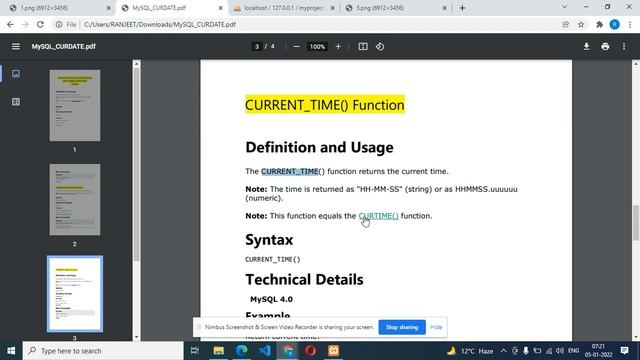Image resolution: width=640 pixels, height=360 pixels.
Task: Show page thumbnails panel
Action: [16, 73]
